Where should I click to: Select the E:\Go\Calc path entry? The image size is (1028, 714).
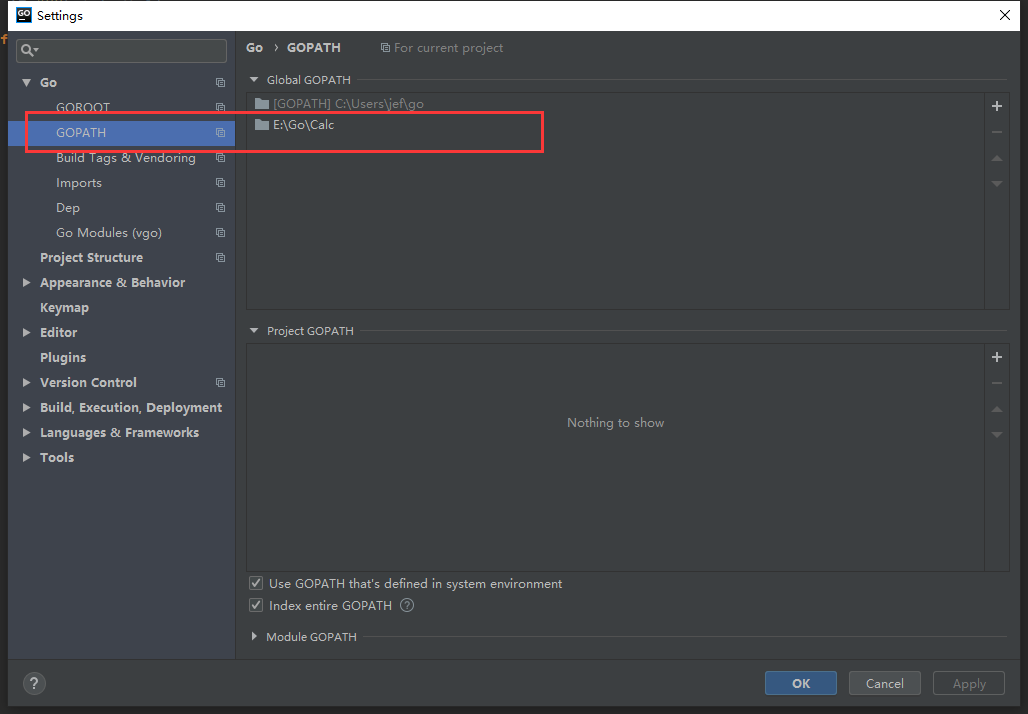[x=615, y=125]
